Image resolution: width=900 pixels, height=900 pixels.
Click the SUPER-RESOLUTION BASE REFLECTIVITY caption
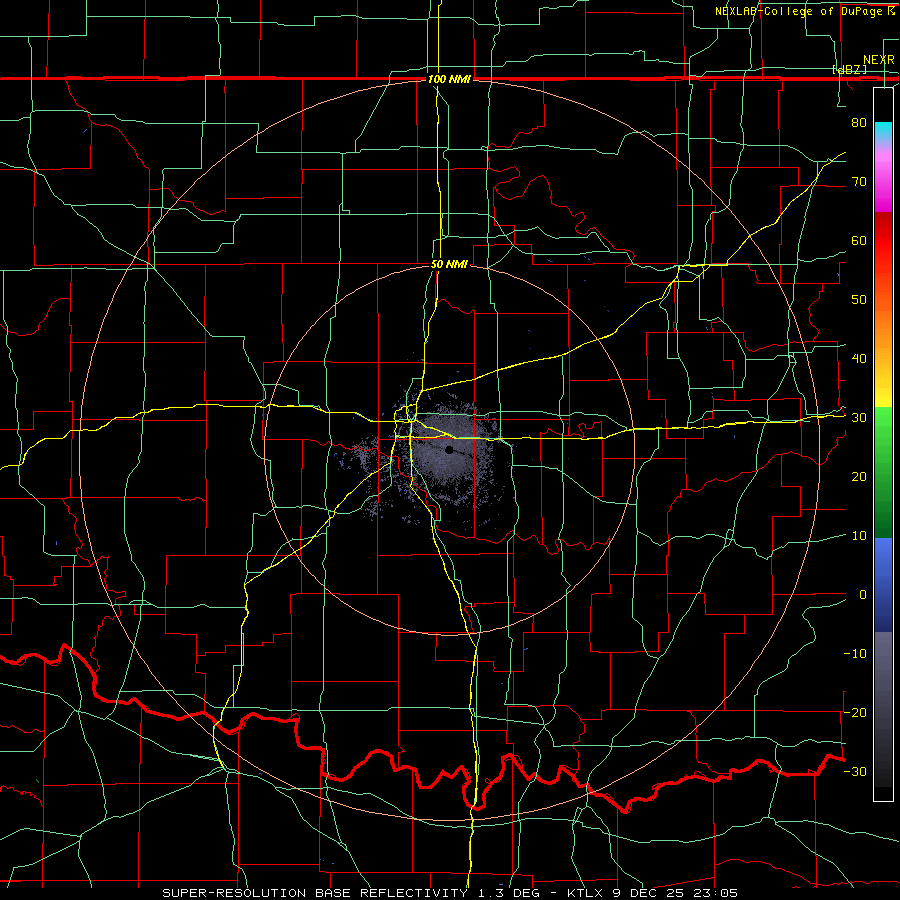(315, 893)
